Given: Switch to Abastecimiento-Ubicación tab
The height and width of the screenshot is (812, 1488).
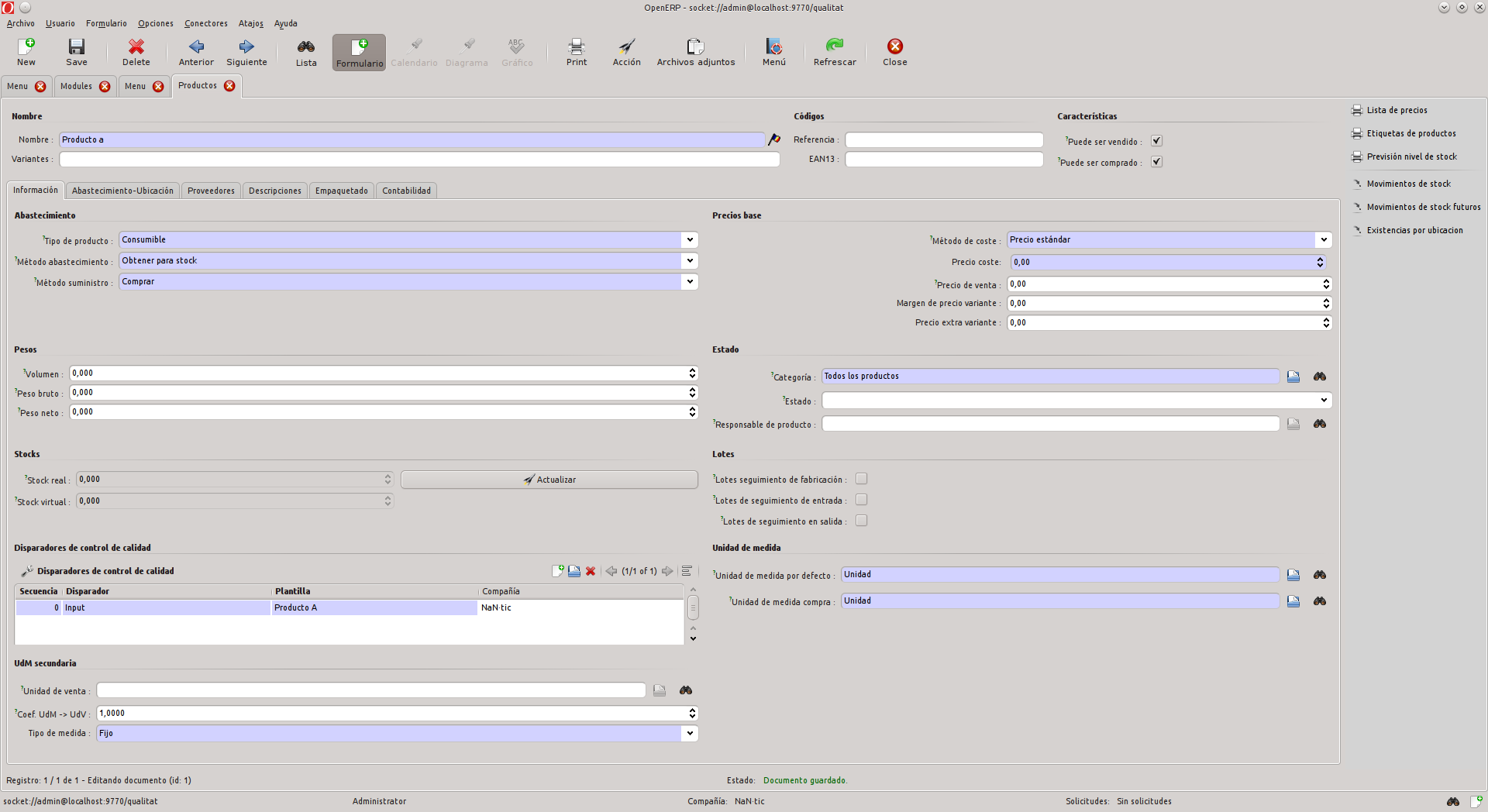Looking at the screenshot, I should 122,191.
